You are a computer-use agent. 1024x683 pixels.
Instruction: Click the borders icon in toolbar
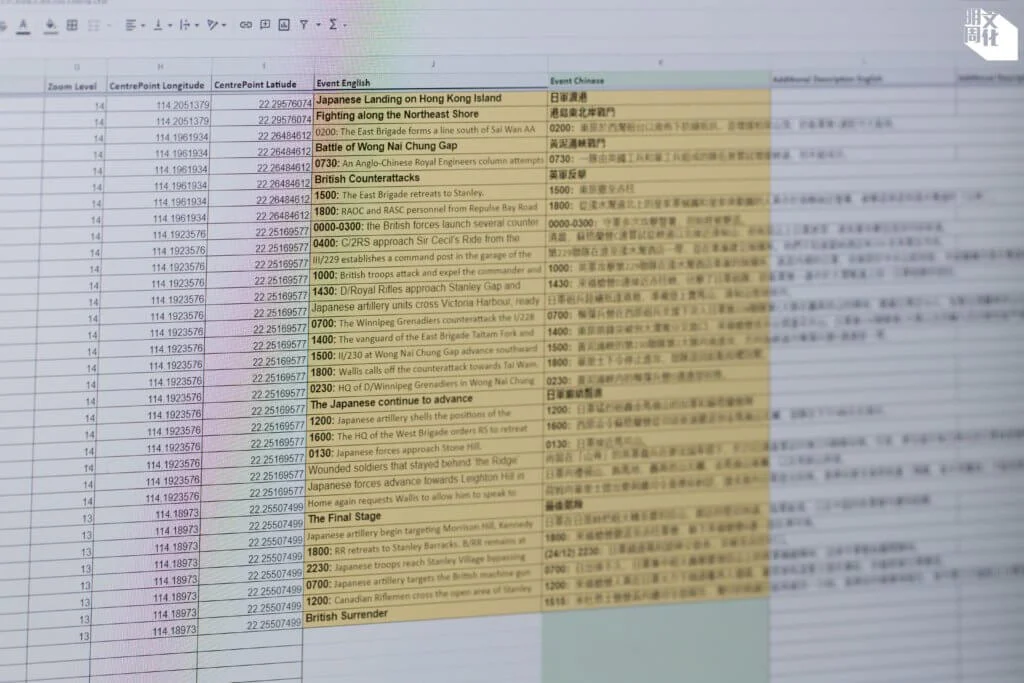click(72, 24)
